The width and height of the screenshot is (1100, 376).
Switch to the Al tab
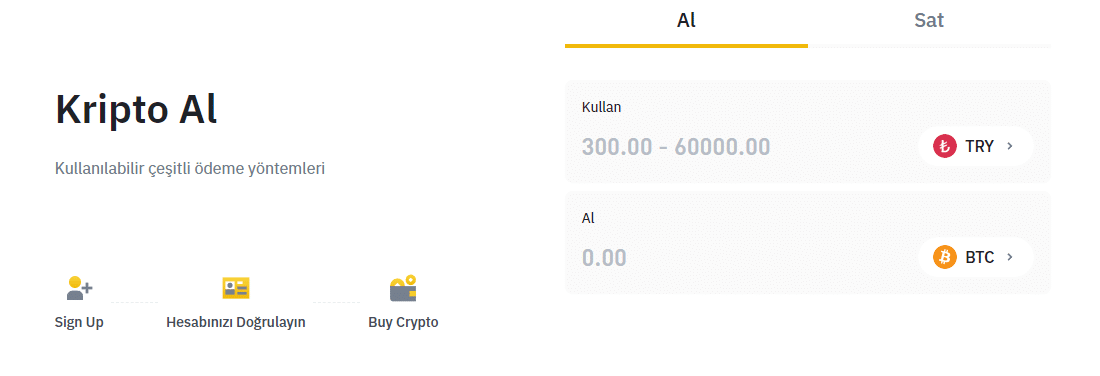click(686, 21)
